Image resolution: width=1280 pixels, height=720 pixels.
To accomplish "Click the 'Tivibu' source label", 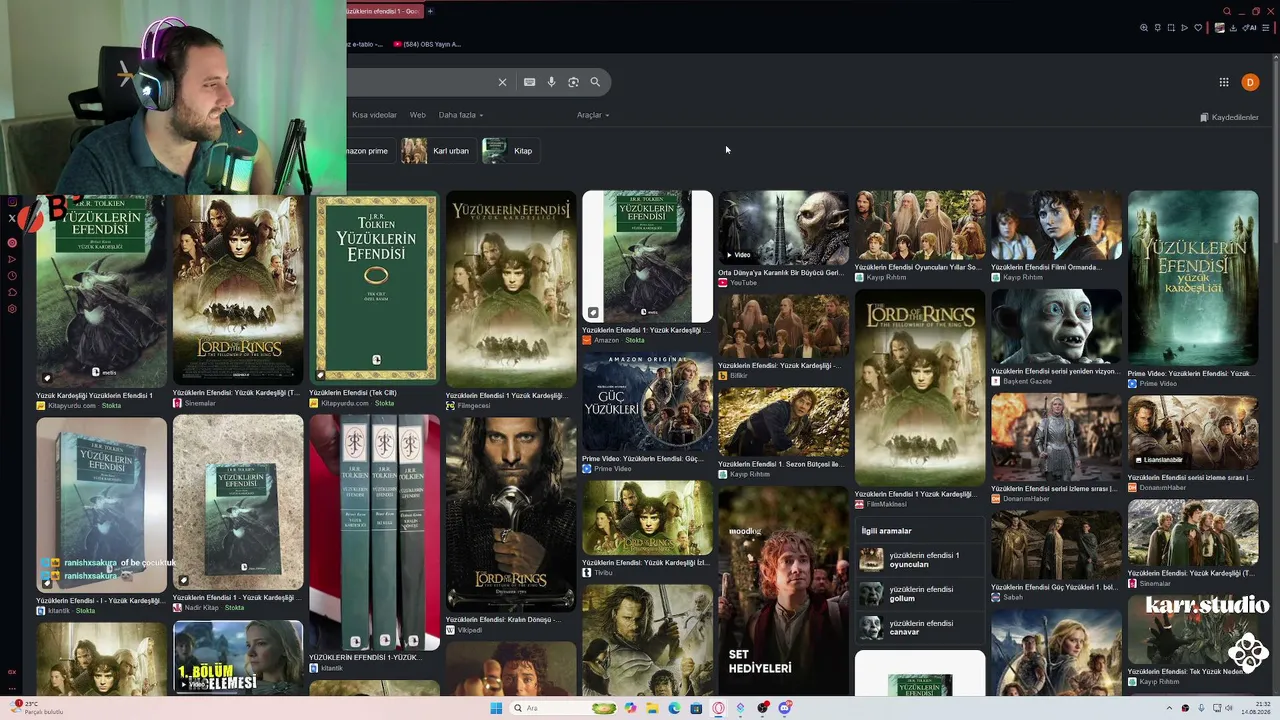I will pos(597,573).
